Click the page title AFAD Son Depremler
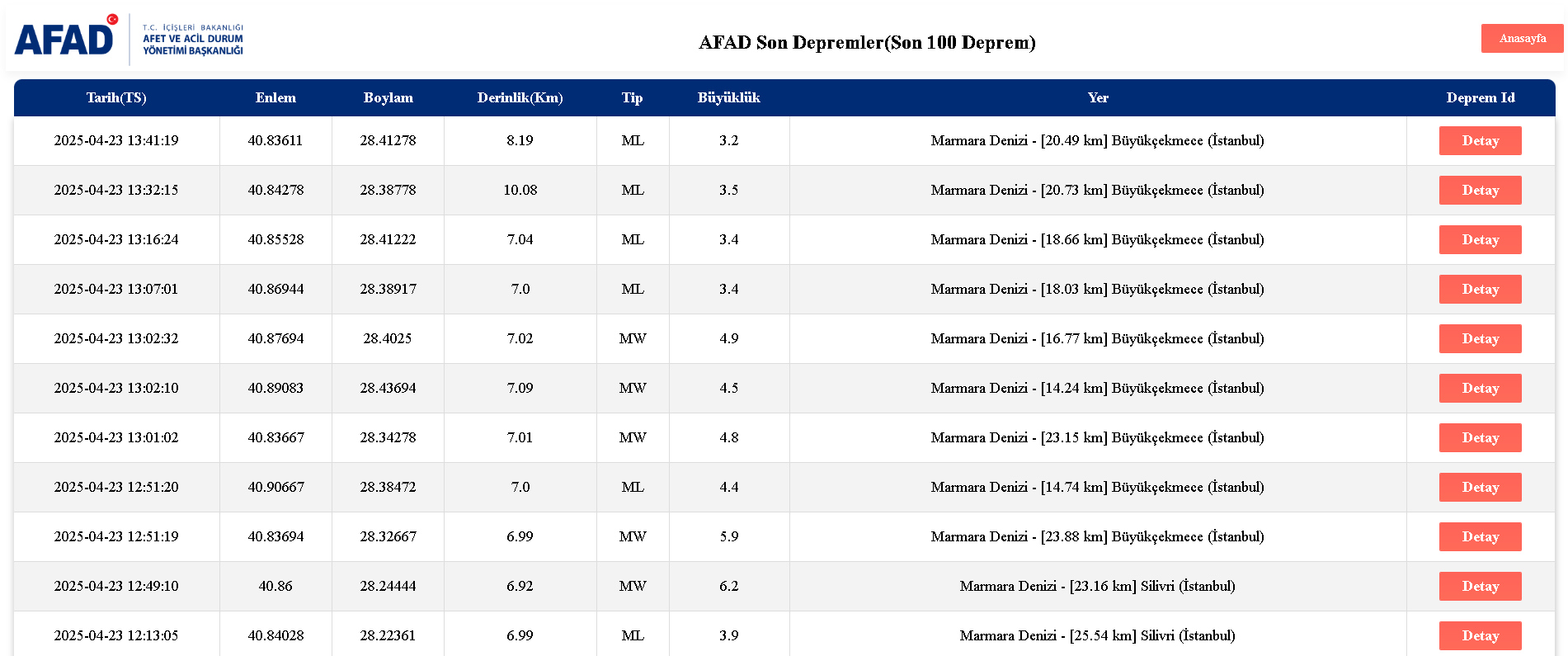 (x=867, y=43)
